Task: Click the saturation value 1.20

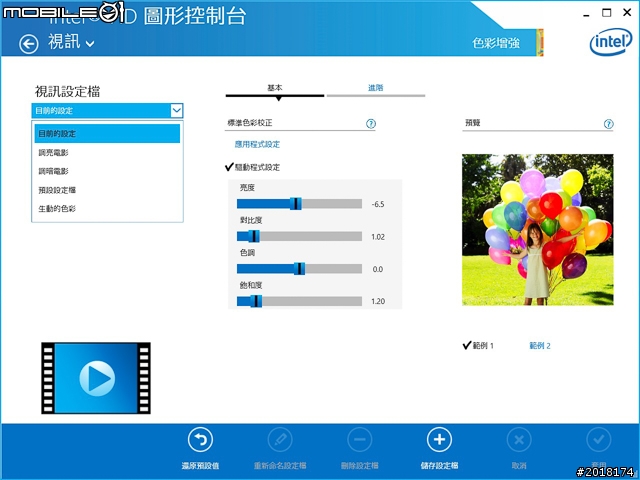Action: (x=378, y=302)
